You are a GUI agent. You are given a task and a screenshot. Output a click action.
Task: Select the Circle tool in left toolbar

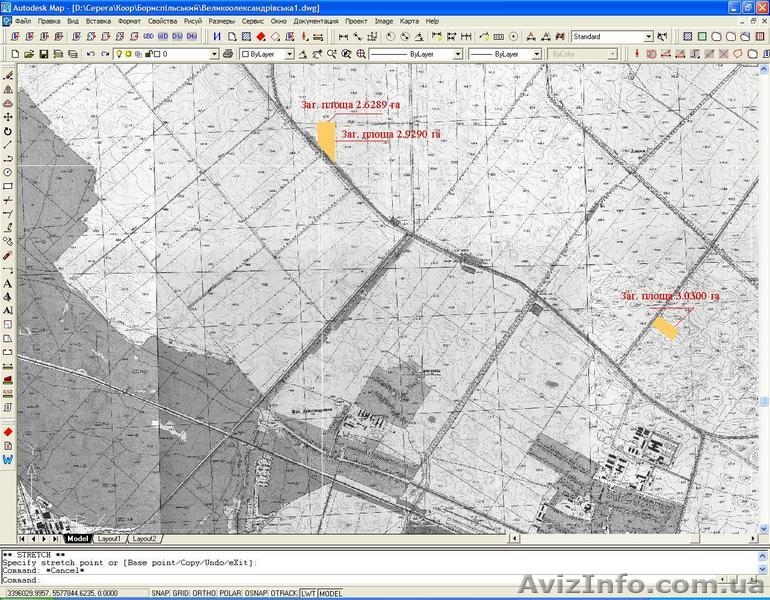(8, 172)
